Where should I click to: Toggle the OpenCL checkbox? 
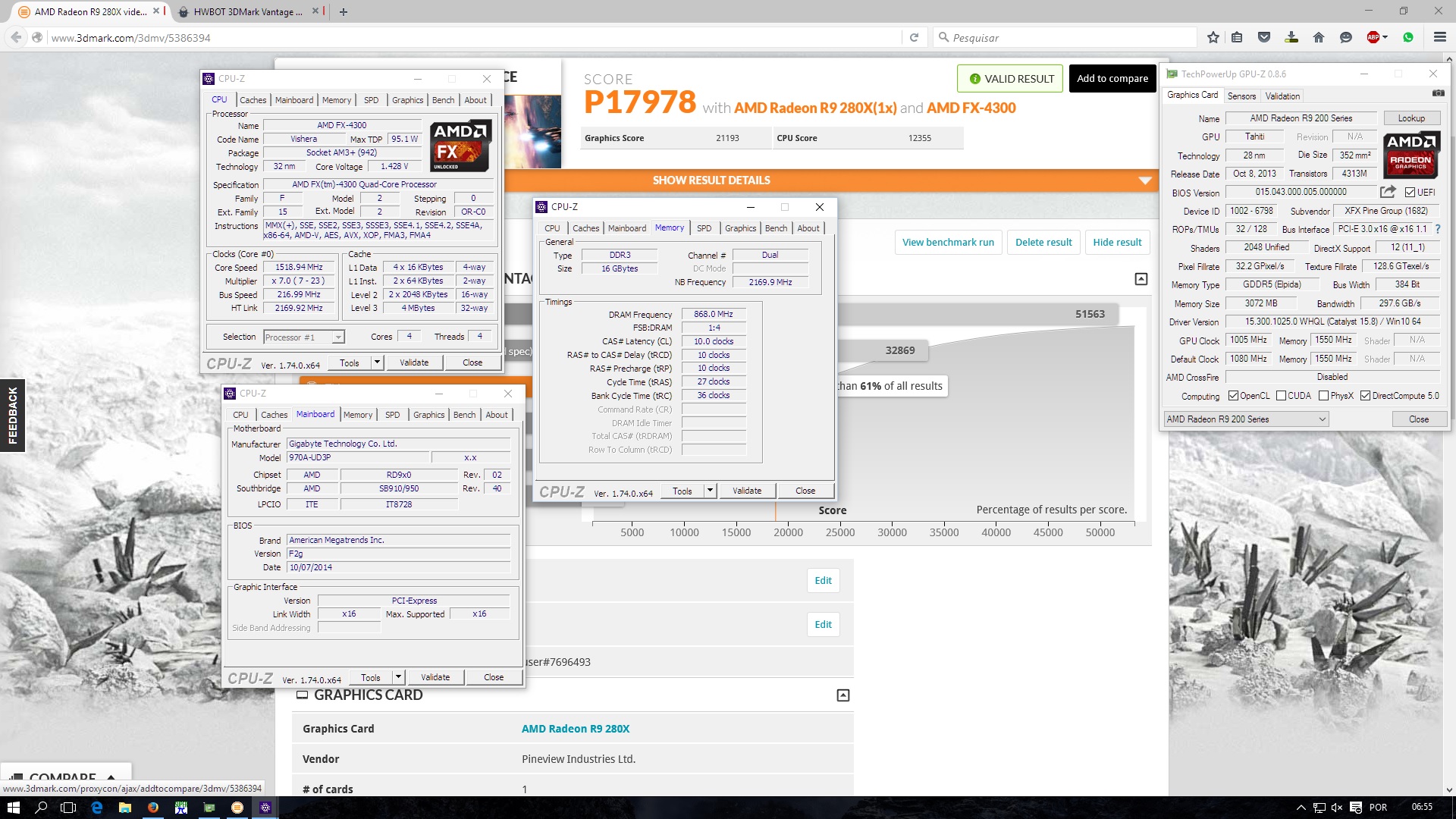pos(1233,396)
